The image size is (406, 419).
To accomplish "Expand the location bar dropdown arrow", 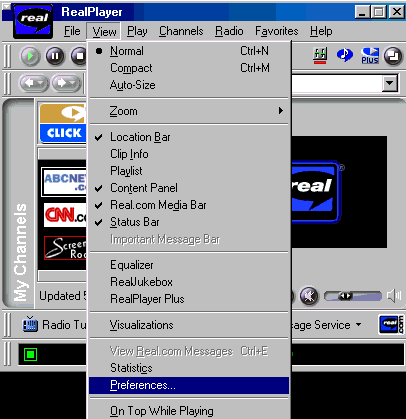I will pyautogui.click(x=390, y=83).
